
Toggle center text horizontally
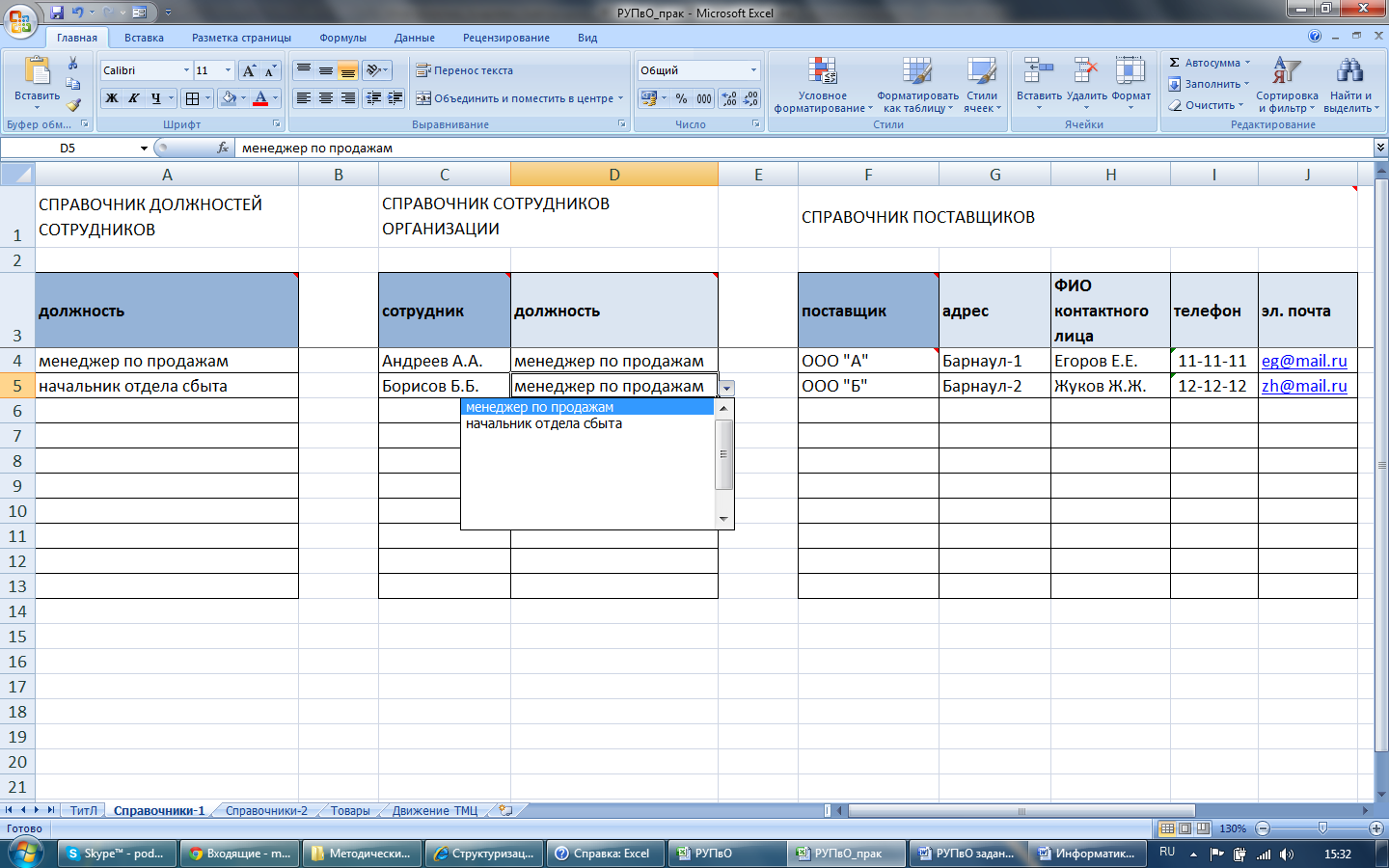click(x=326, y=98)
